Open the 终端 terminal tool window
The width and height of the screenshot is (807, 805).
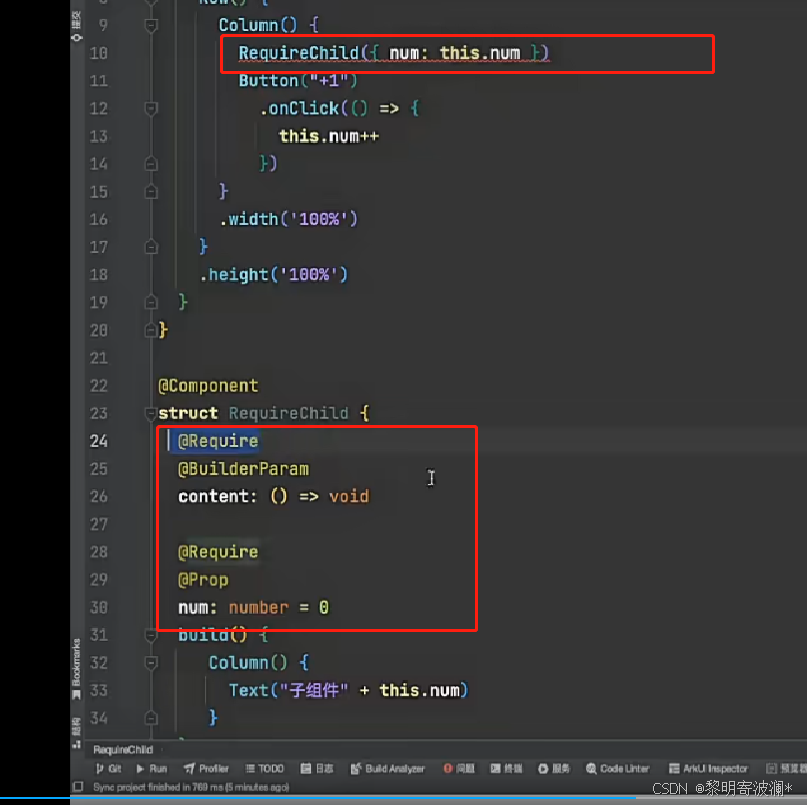(x=506, y=768)
